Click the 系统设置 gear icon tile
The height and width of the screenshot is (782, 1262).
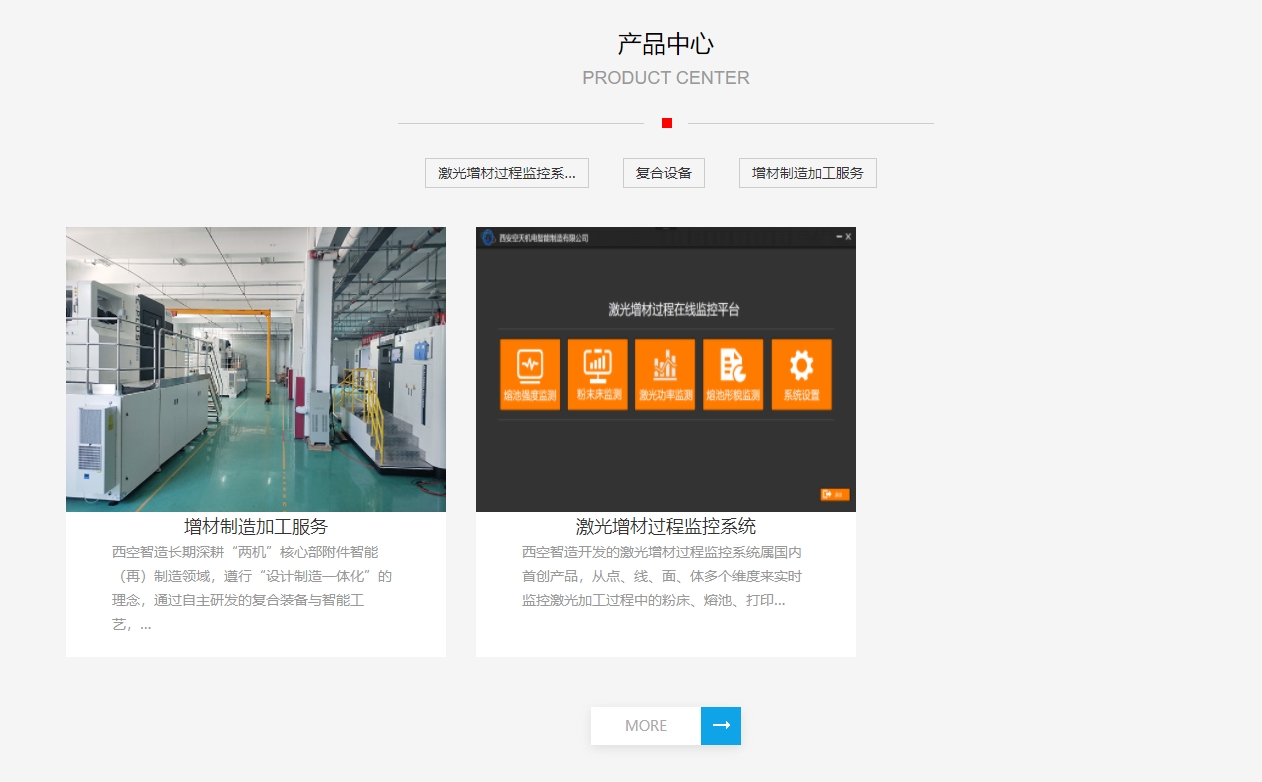click(x=801, y=374)
